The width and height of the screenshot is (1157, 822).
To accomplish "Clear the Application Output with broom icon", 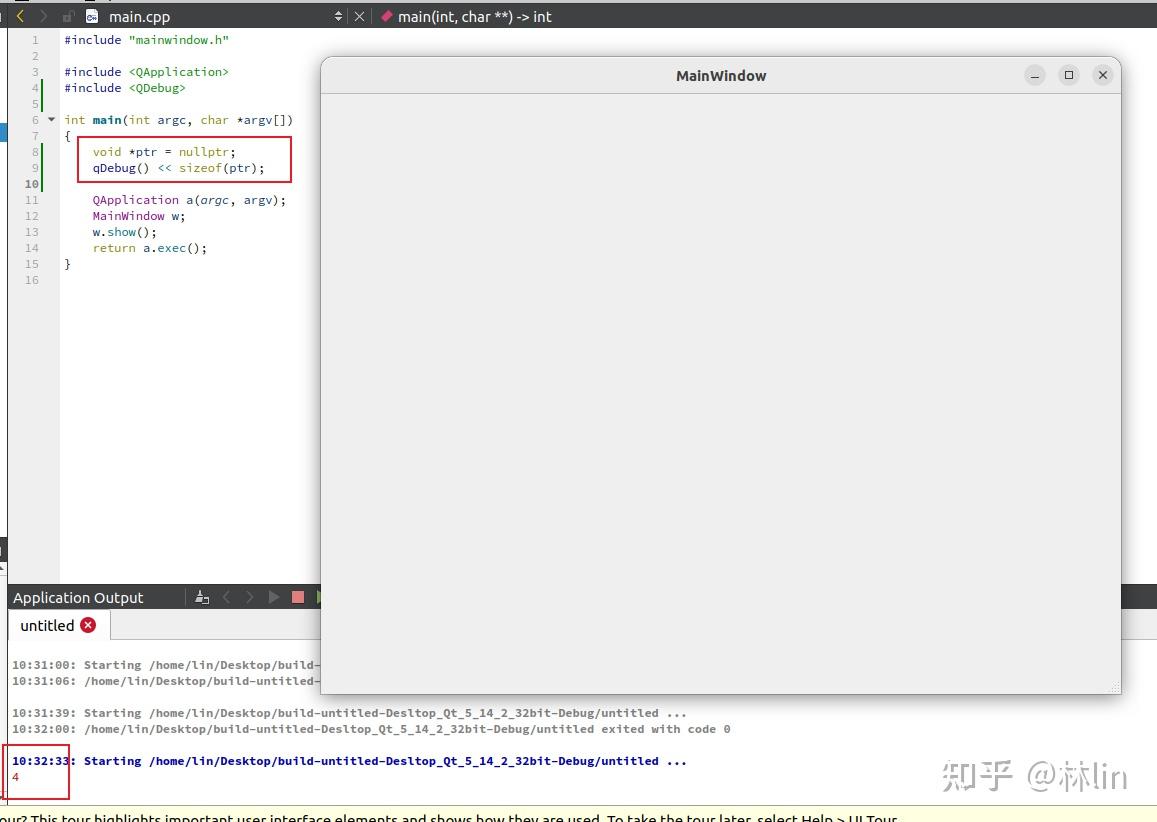I will (x=202, y=597).
